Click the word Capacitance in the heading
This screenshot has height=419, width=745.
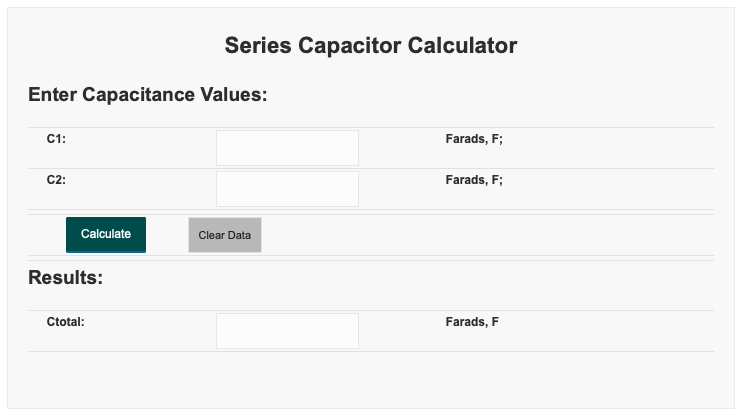pos(138,95)
